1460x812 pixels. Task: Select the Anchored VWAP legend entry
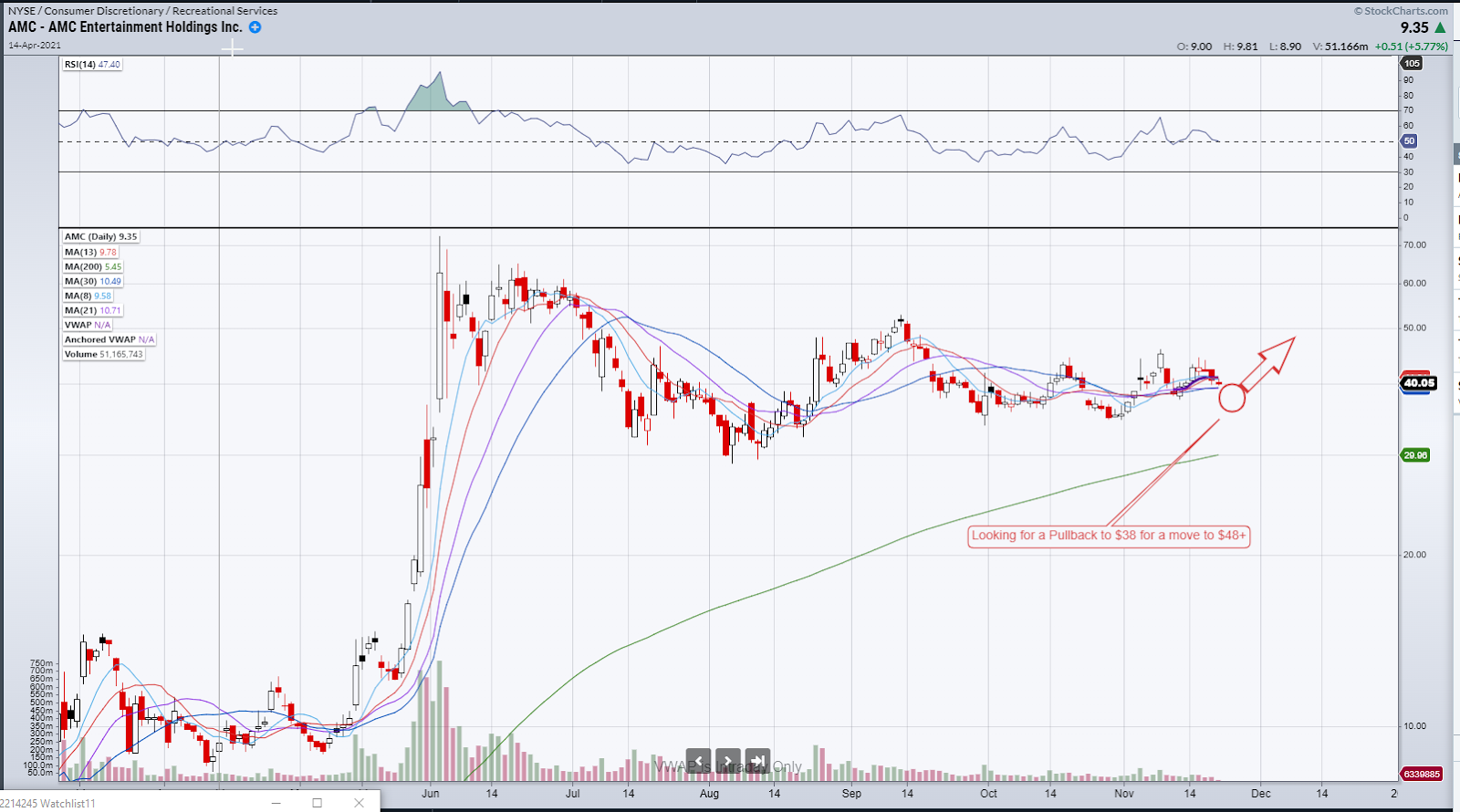[x=109, y=339]
